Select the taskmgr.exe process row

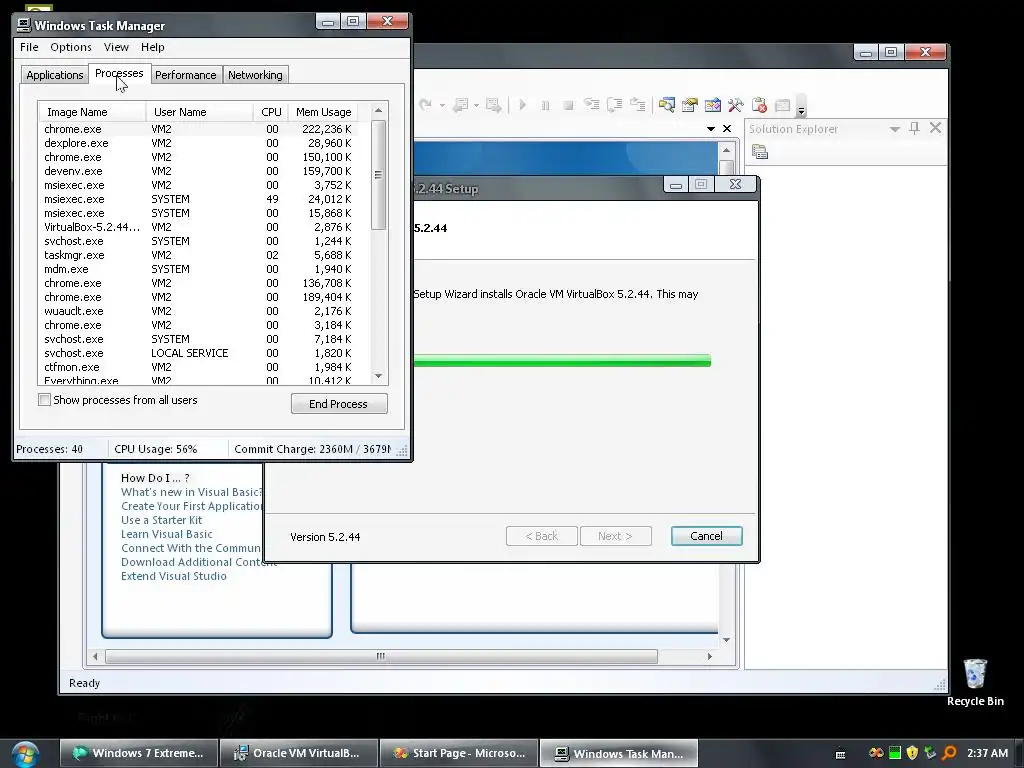[198, 255]
